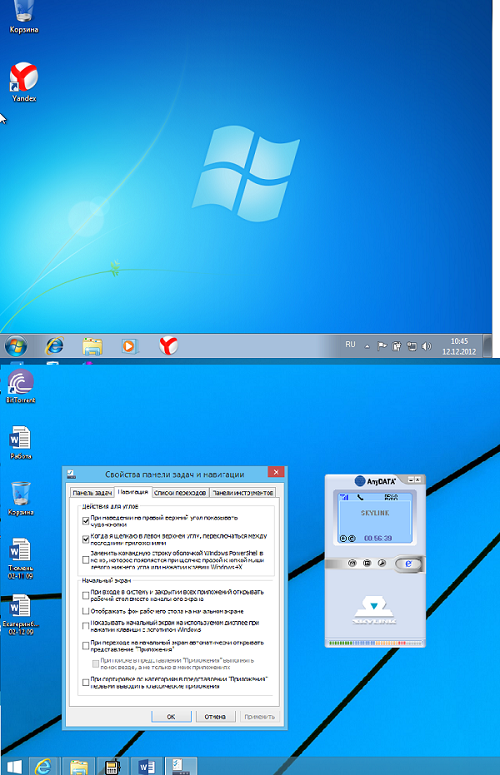This screenshot has height=775, width=500.
Task: Open File Explorer on the Windows 8 taskbar
Action: click(79, 766)
